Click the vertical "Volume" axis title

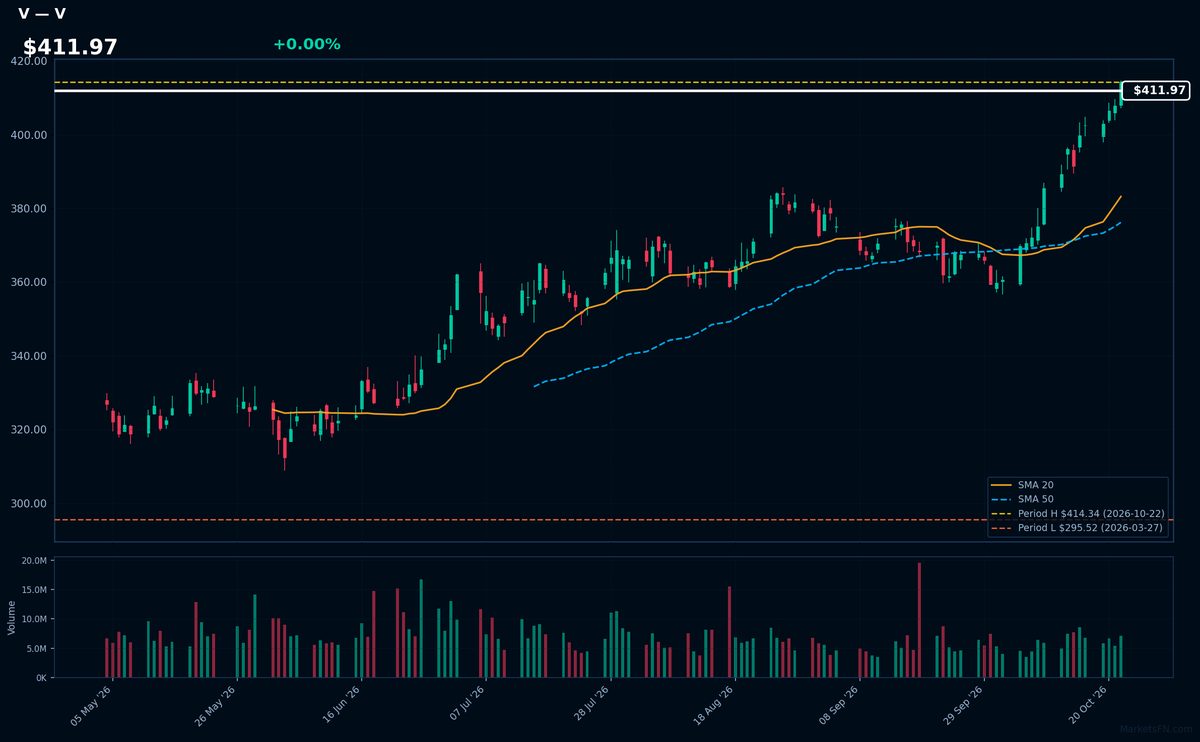(11, 618)
